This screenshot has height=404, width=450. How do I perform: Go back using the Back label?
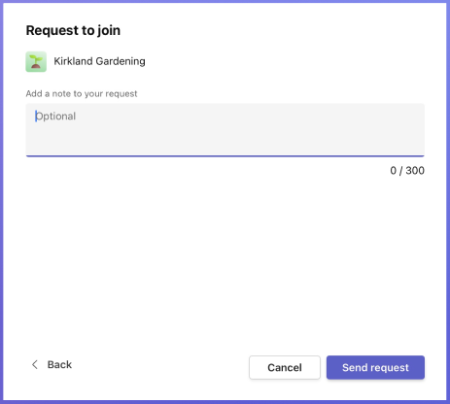point(59,364)
